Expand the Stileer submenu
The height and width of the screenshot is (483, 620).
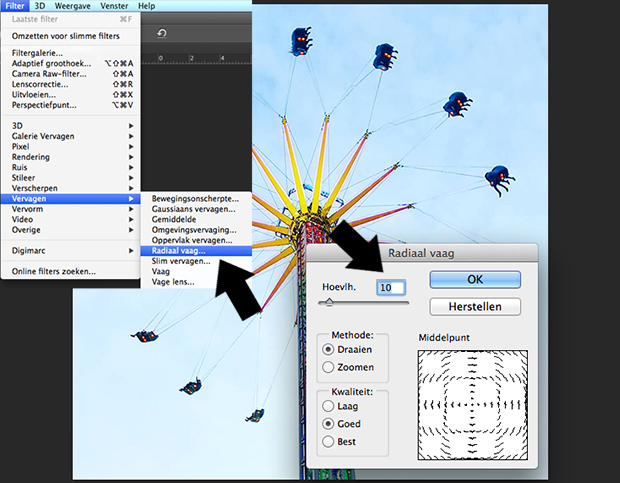(70, 178)
